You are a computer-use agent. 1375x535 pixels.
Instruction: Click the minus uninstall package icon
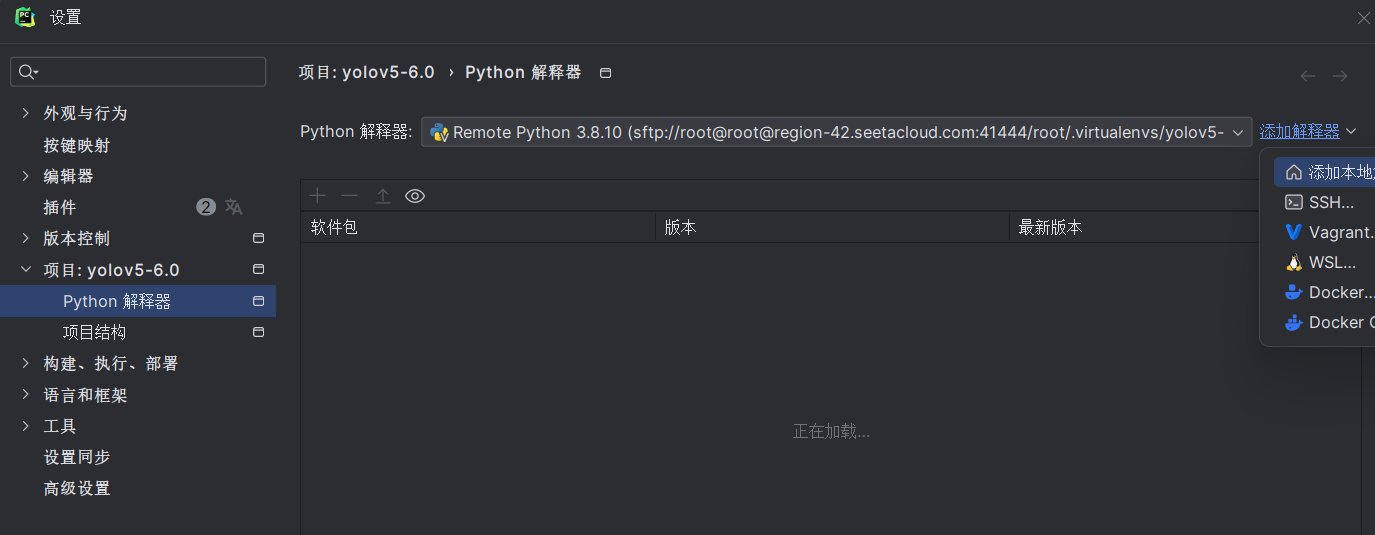(x=349, y=196)
